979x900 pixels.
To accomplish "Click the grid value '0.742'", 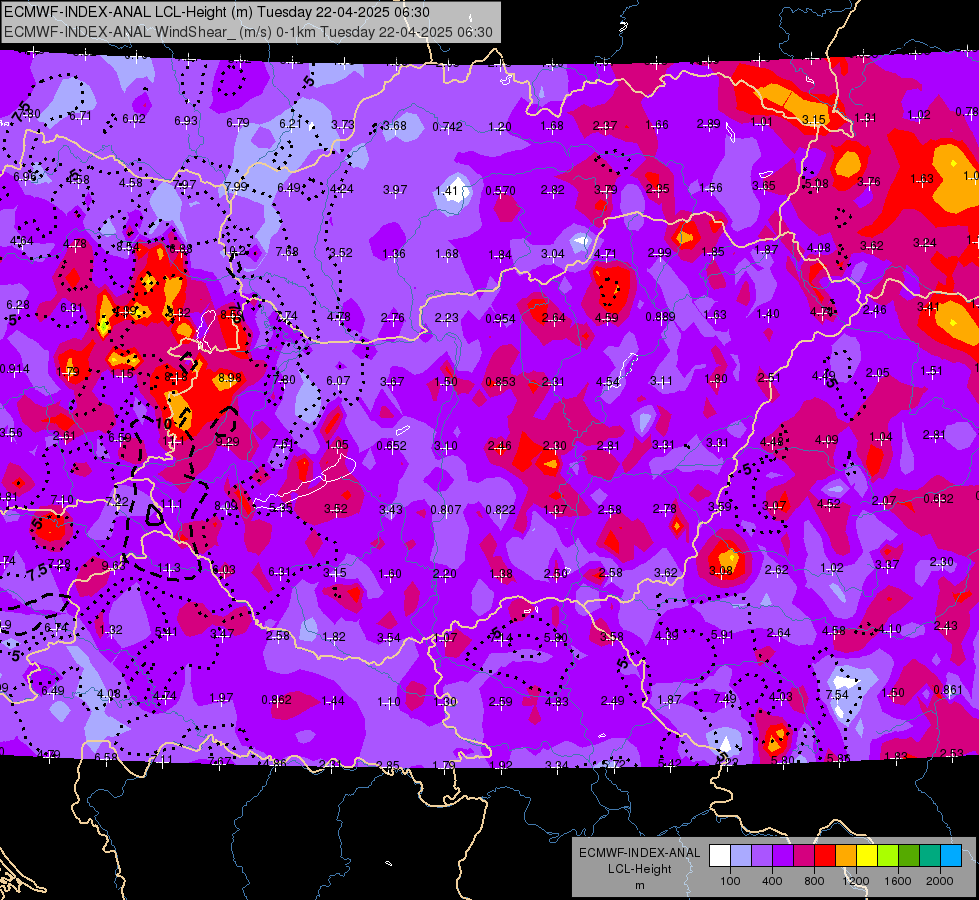I will point(447,127).
